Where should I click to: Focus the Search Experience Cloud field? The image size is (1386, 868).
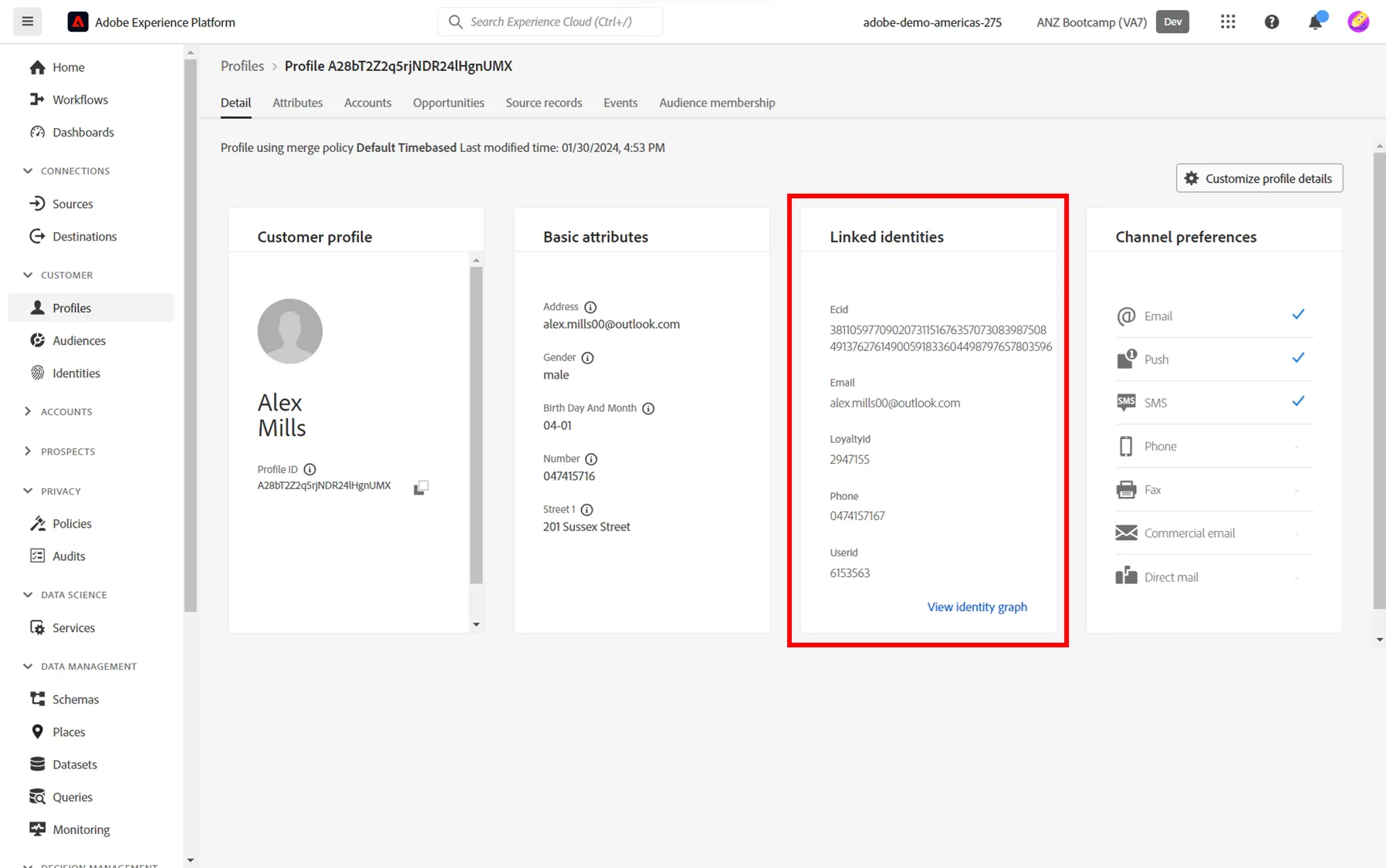(x=550, y=22)
